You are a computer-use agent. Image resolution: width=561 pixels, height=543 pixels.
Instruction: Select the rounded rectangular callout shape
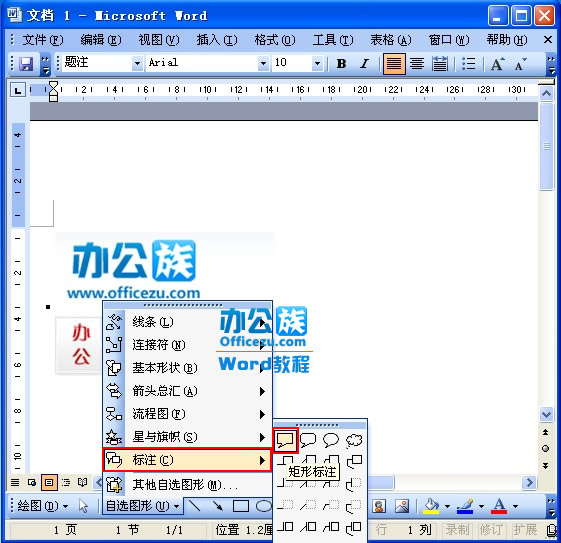pyautogui.click(x=308, y=440)
